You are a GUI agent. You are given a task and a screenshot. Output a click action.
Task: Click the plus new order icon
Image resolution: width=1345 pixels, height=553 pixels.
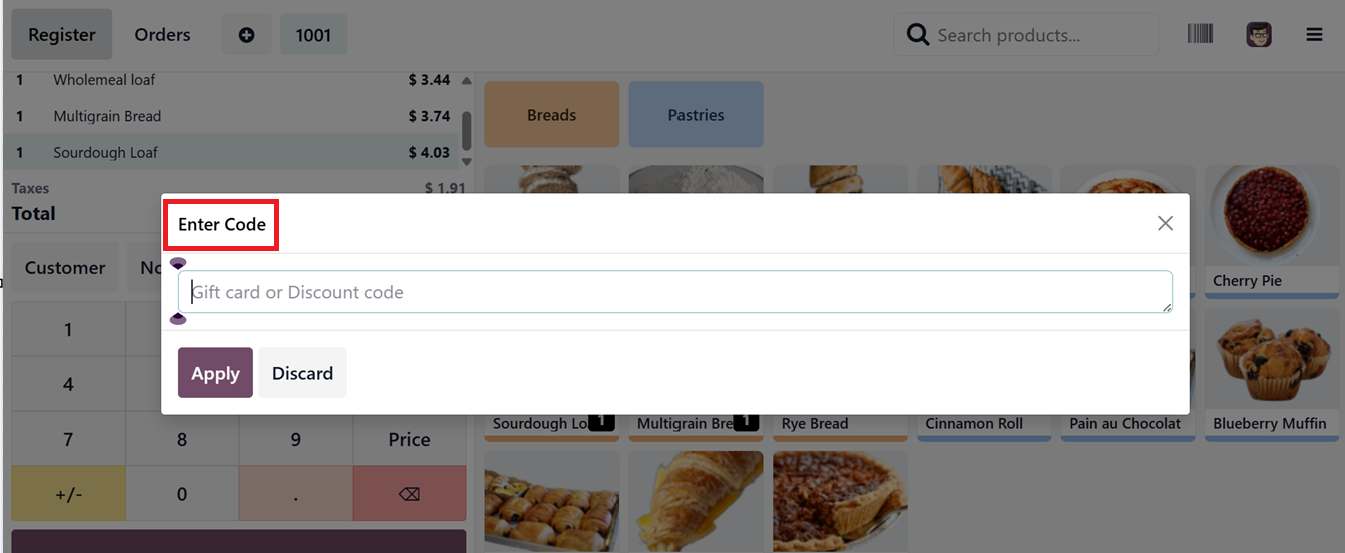(246, 35)
